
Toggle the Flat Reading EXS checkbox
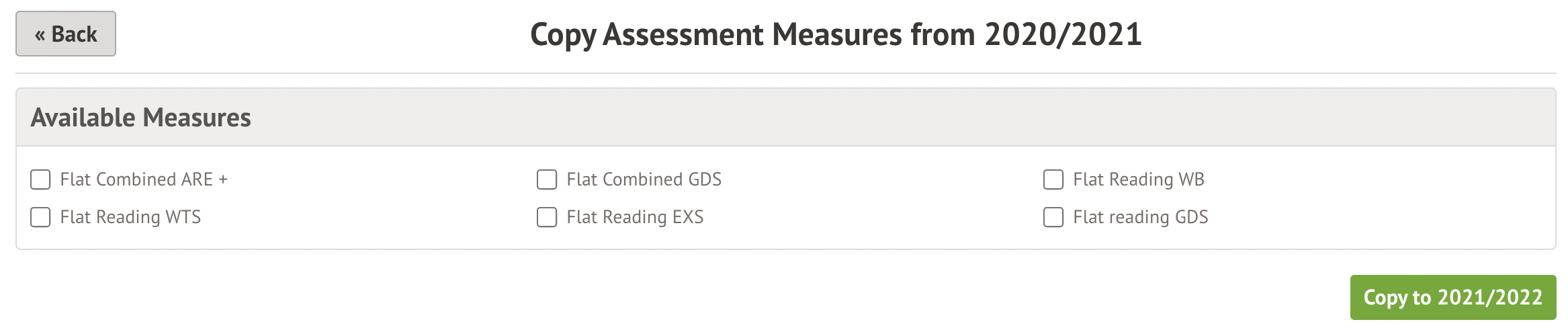point(547,217)
